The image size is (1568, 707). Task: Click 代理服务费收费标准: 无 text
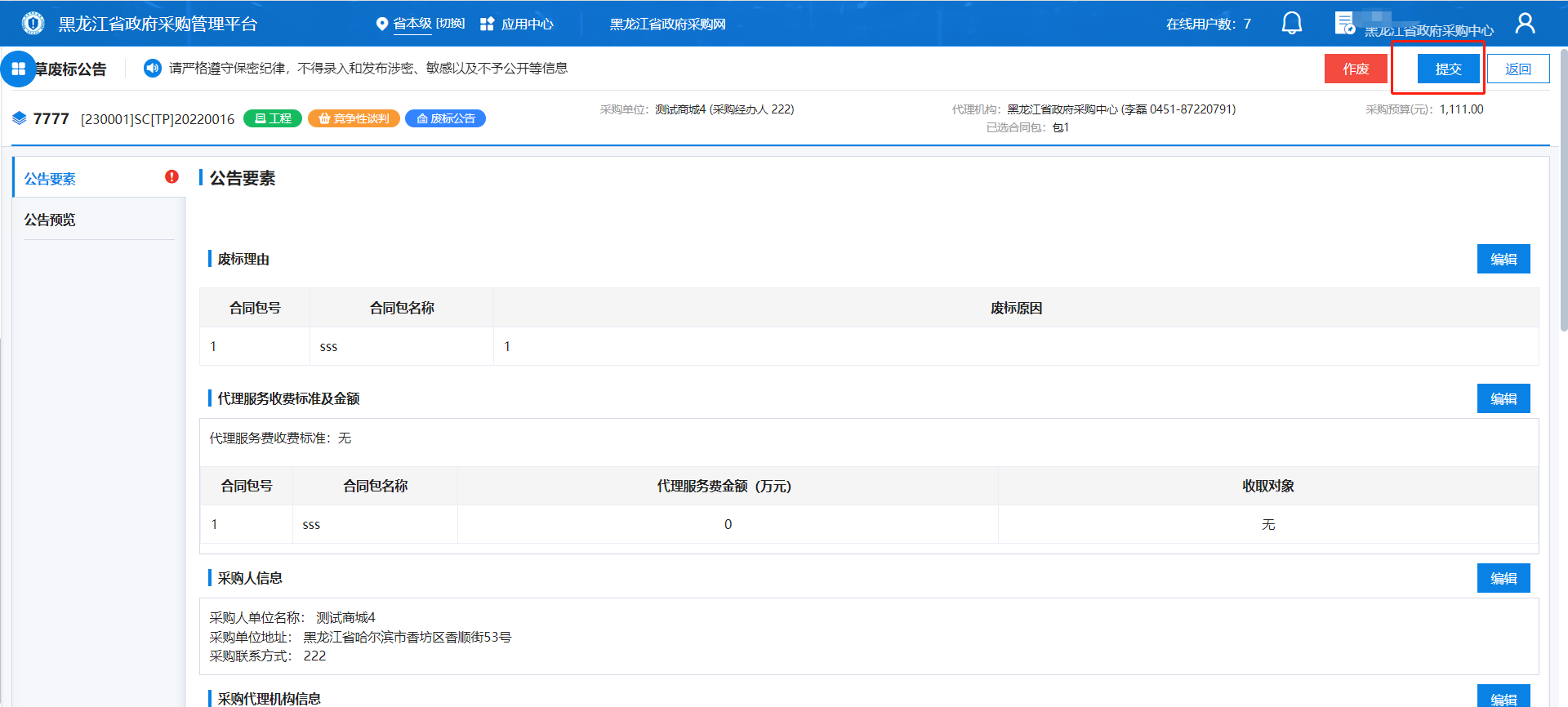[x=280, y=438]
